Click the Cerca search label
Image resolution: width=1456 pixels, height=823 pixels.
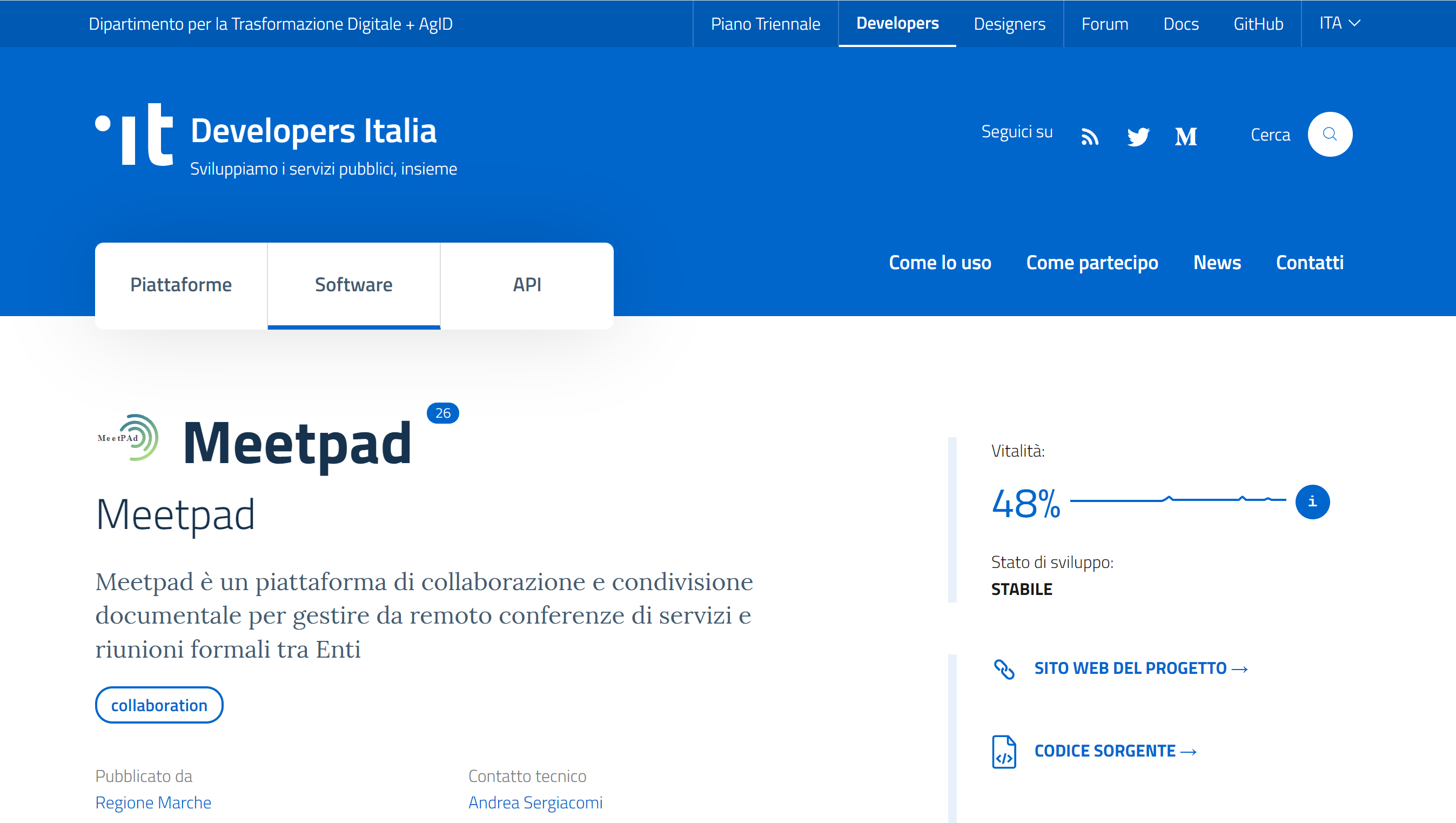pyautogui.click(x=1270, y=135)
